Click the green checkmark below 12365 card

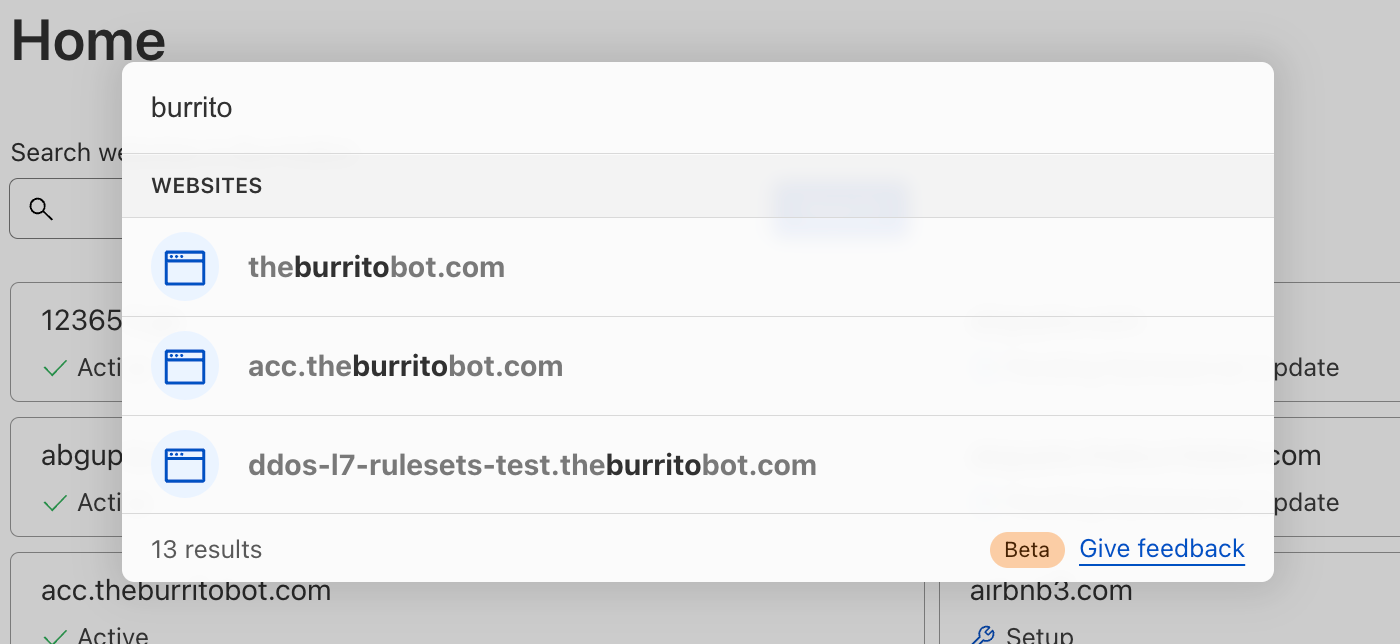55,368
